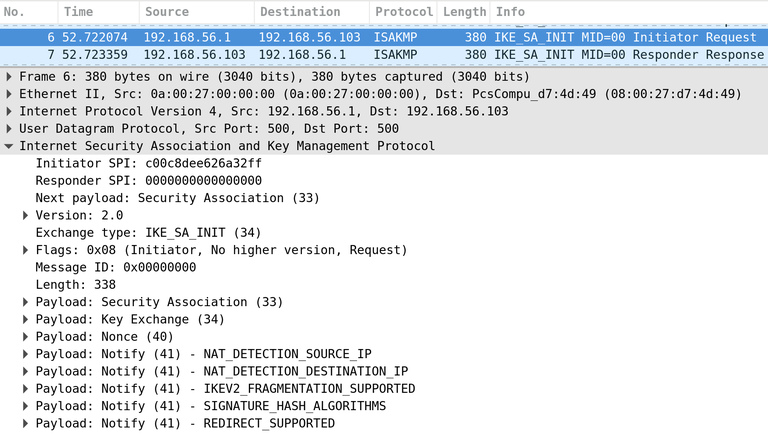Expand the Ethernet II section

(8, 94)
